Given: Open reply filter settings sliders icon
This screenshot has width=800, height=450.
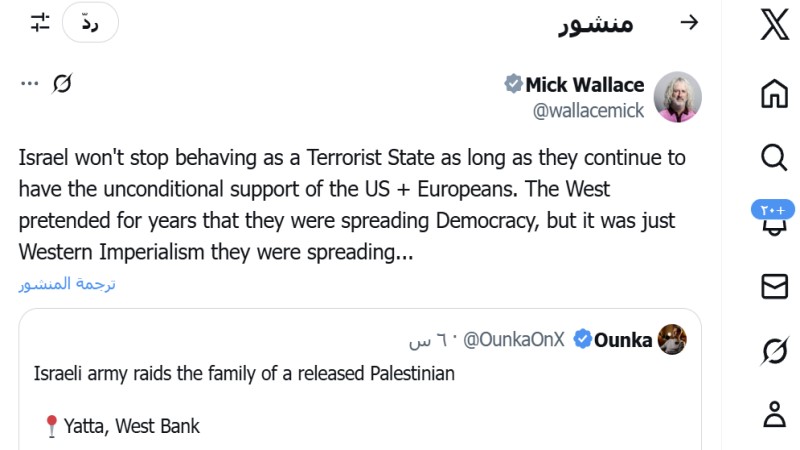Looking at the screenshot, I should (x=40, y=23).
